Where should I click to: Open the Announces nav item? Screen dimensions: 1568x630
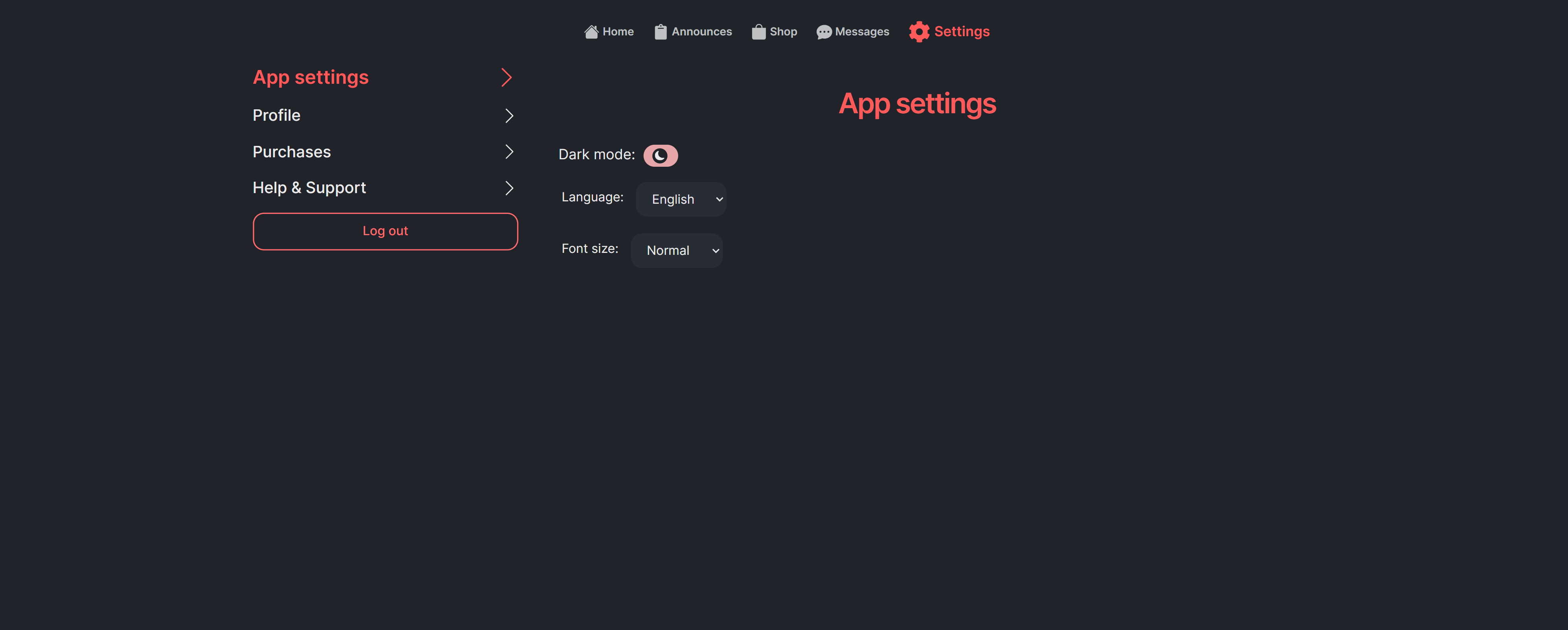click(x=701, y=31)
